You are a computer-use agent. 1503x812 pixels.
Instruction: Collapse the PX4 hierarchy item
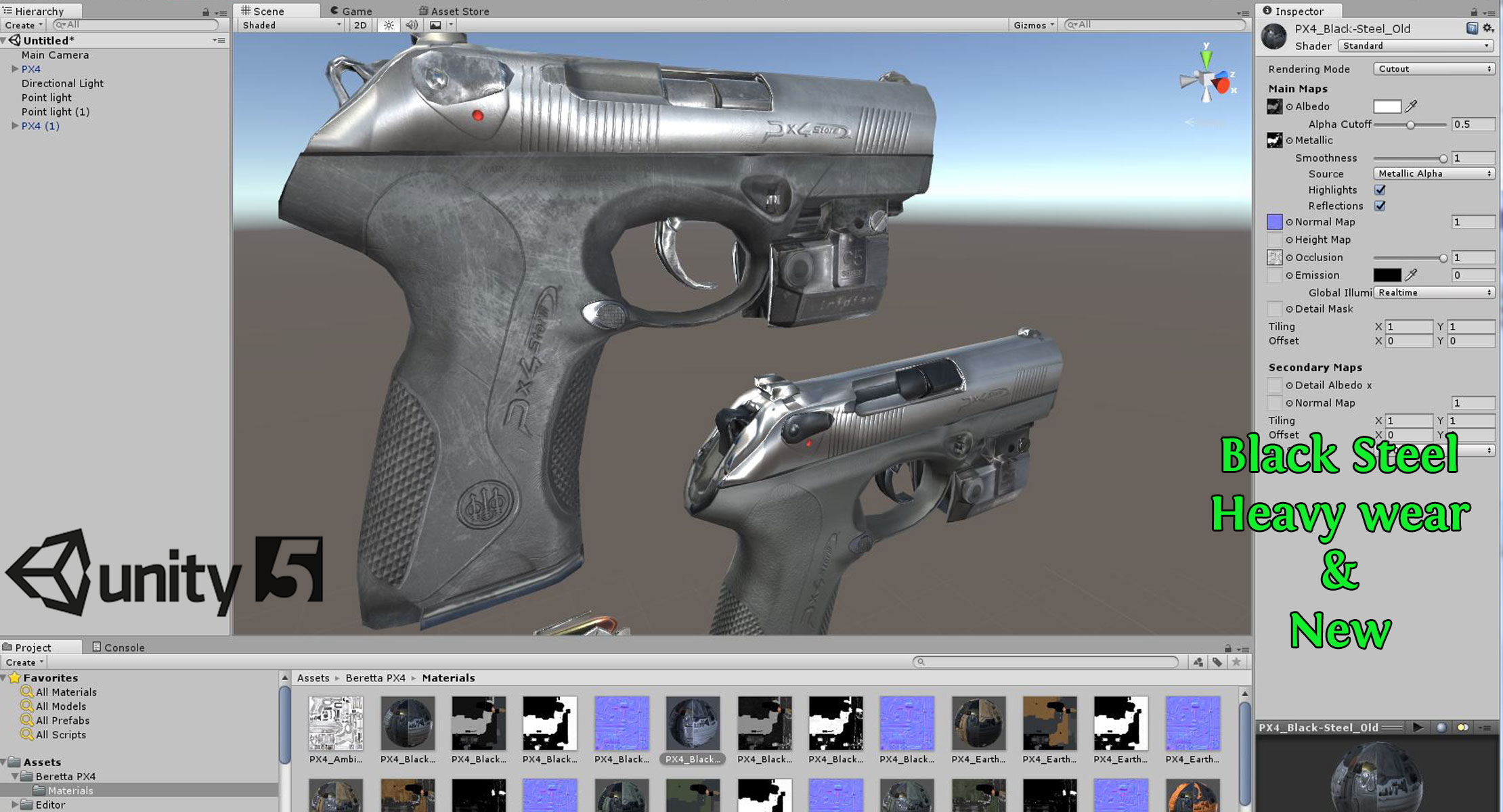point(15,68)
